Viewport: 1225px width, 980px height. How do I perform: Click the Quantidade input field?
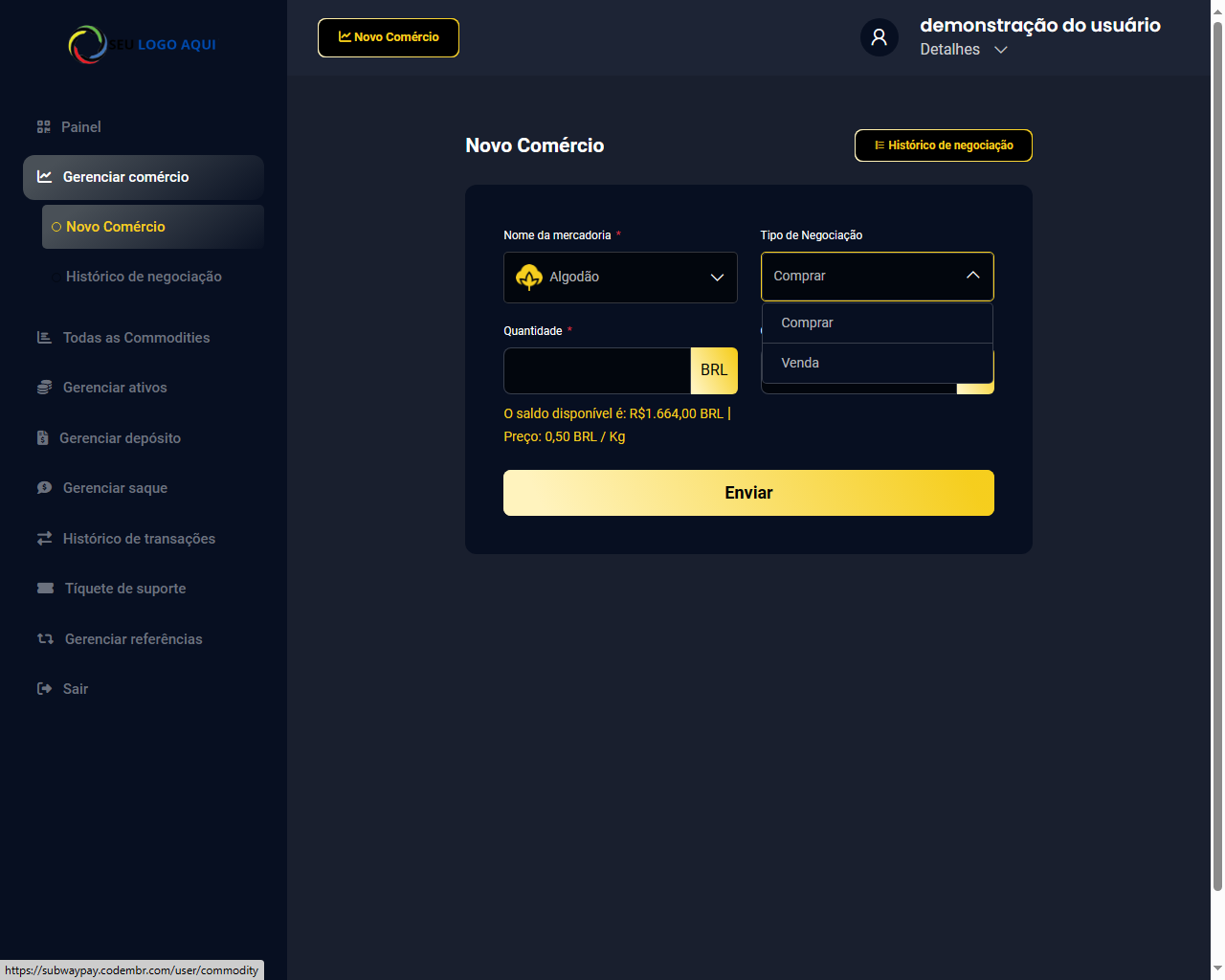coord(597,371)
